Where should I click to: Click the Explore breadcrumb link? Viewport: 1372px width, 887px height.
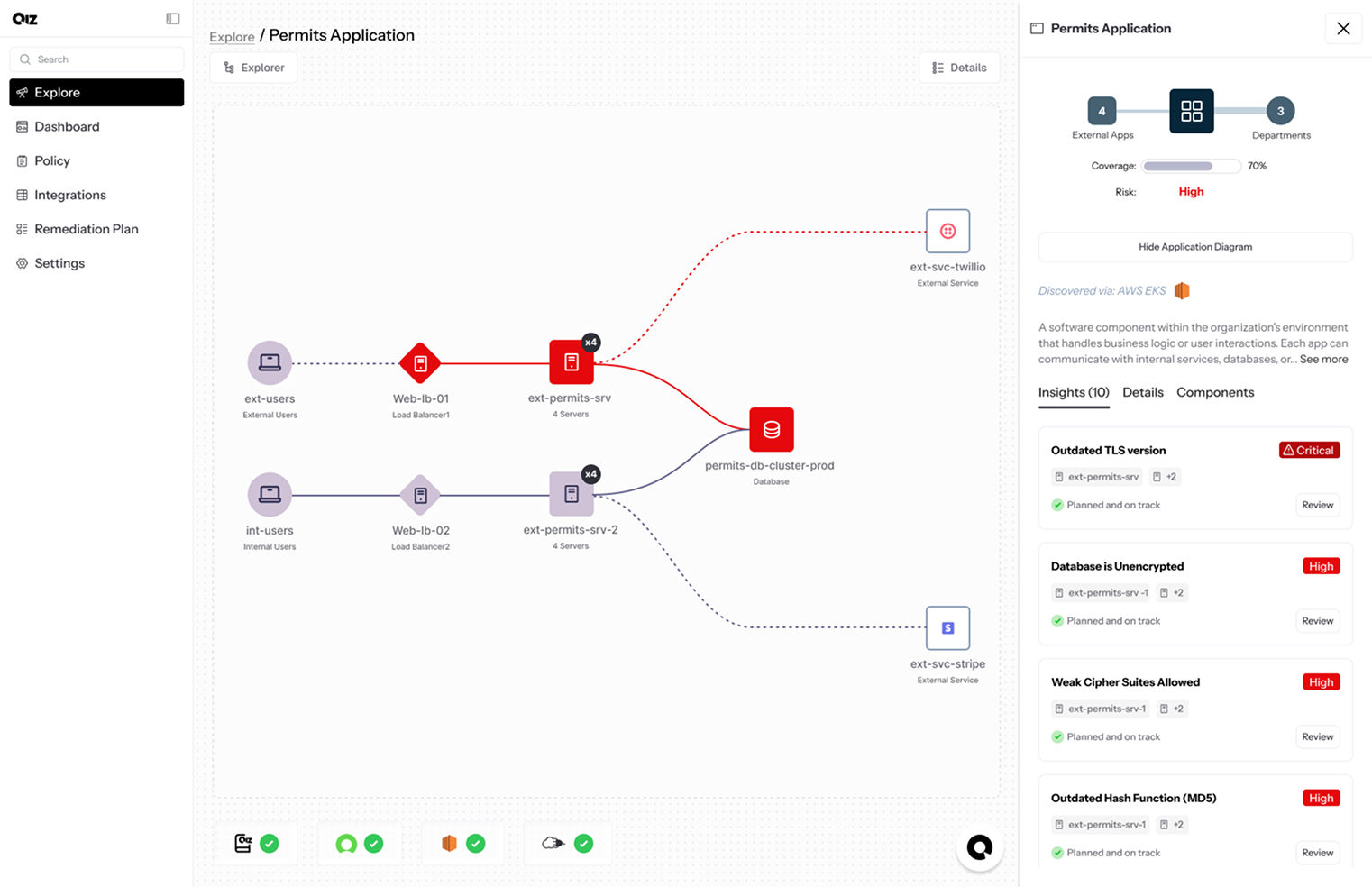232,37
